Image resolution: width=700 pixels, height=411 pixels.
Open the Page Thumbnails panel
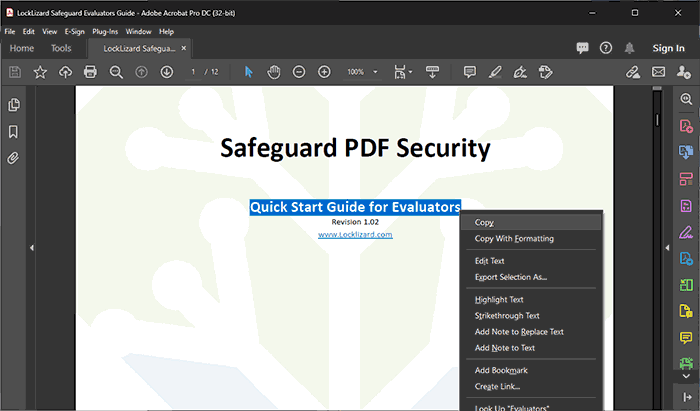(13, 105)
